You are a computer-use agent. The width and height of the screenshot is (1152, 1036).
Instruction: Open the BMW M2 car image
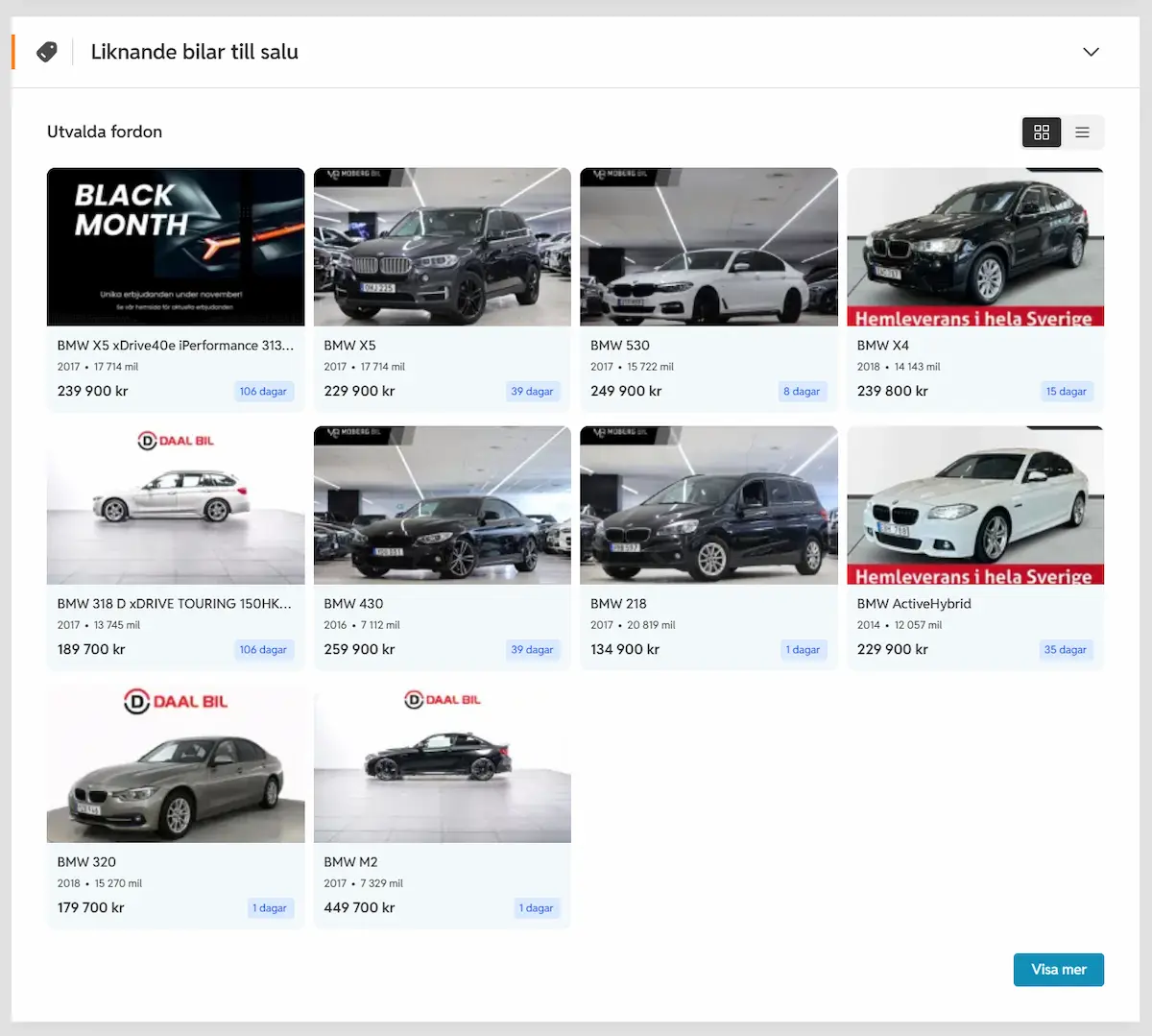443,763
